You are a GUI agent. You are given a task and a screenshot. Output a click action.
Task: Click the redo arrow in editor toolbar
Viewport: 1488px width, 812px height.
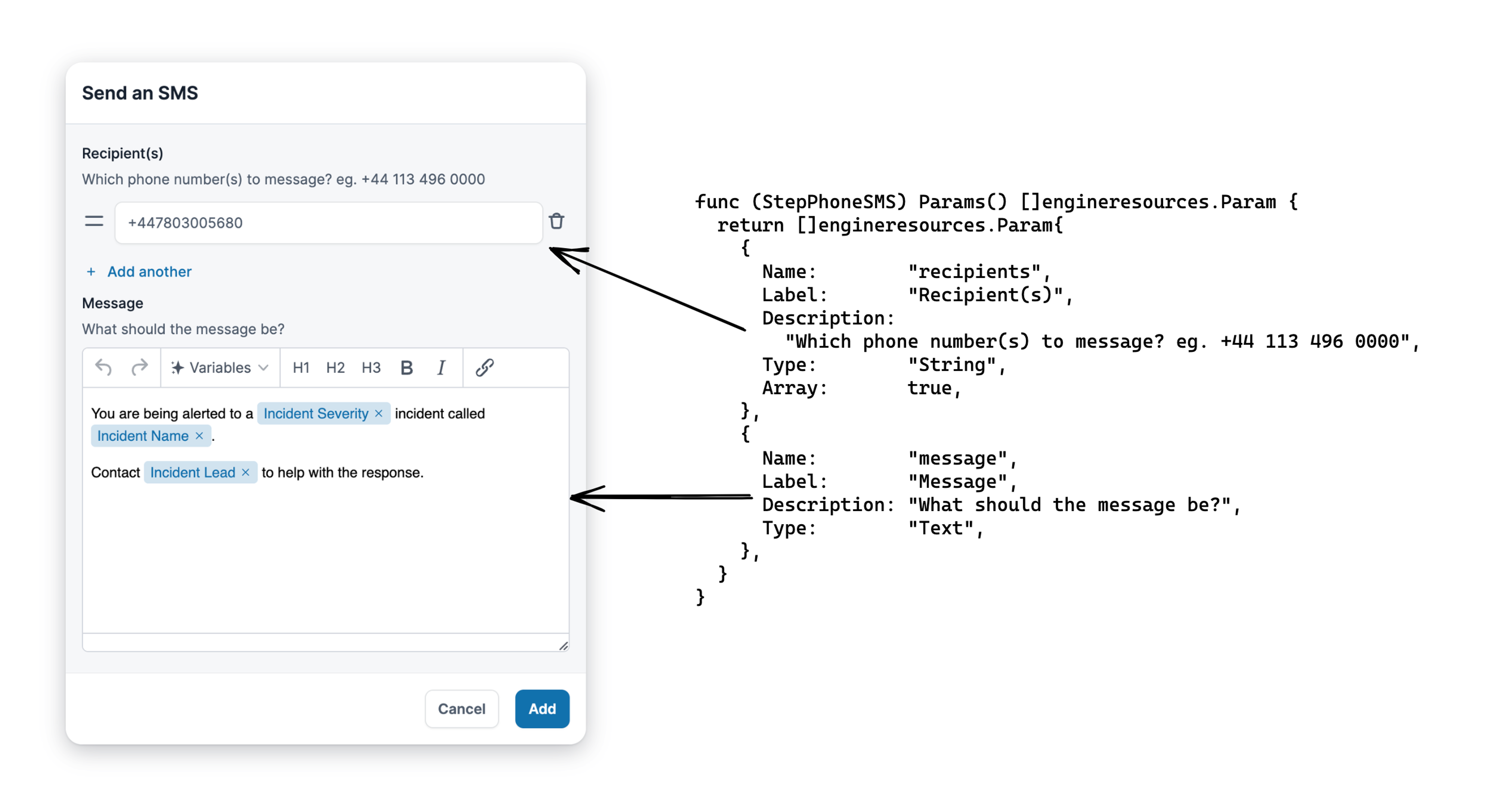pyautogui.click(x=139, y=367)
